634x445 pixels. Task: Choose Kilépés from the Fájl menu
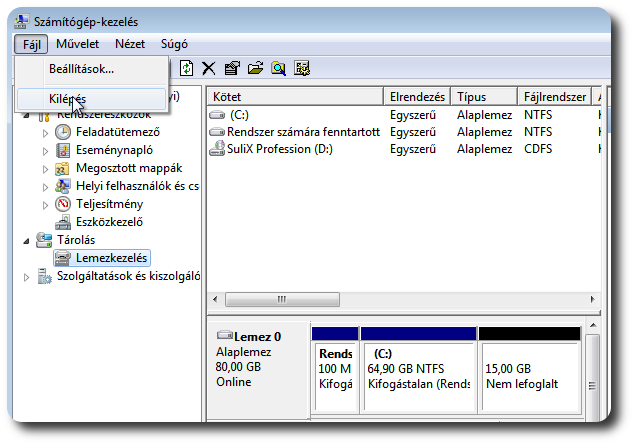tap(91, 99)
